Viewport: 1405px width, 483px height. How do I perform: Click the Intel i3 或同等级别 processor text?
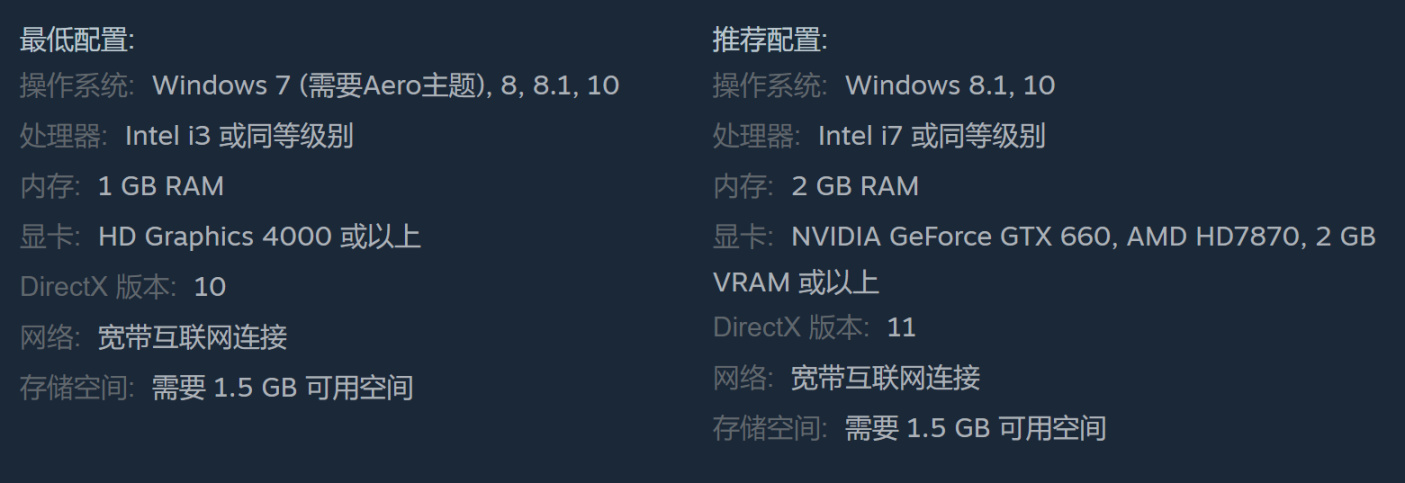239,136
